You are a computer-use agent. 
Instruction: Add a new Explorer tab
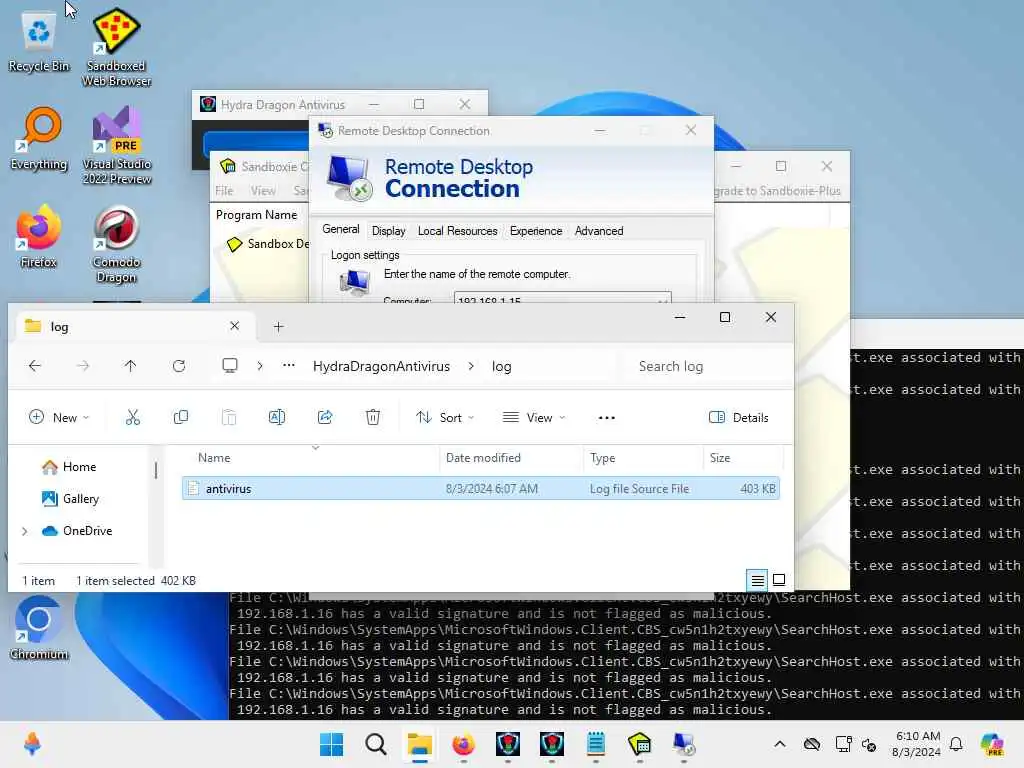pyautogui.click(x=278, y=327)
